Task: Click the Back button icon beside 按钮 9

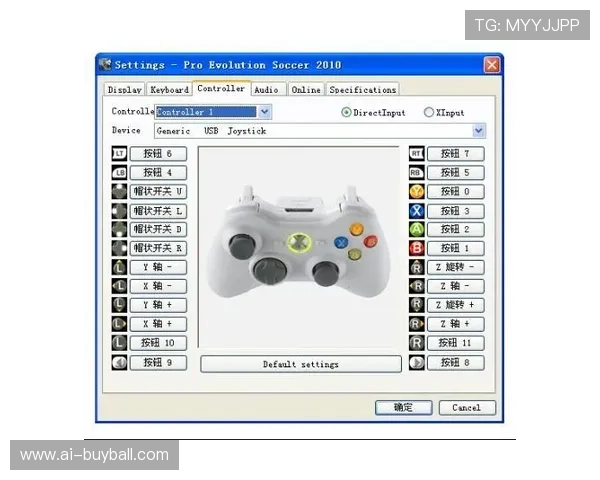Action: pos(119,362)
